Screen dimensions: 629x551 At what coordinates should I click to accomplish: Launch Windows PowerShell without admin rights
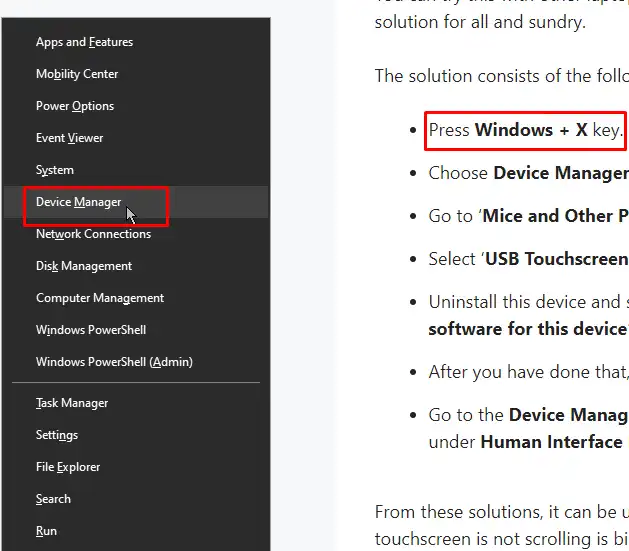click(x=91, y=330)
